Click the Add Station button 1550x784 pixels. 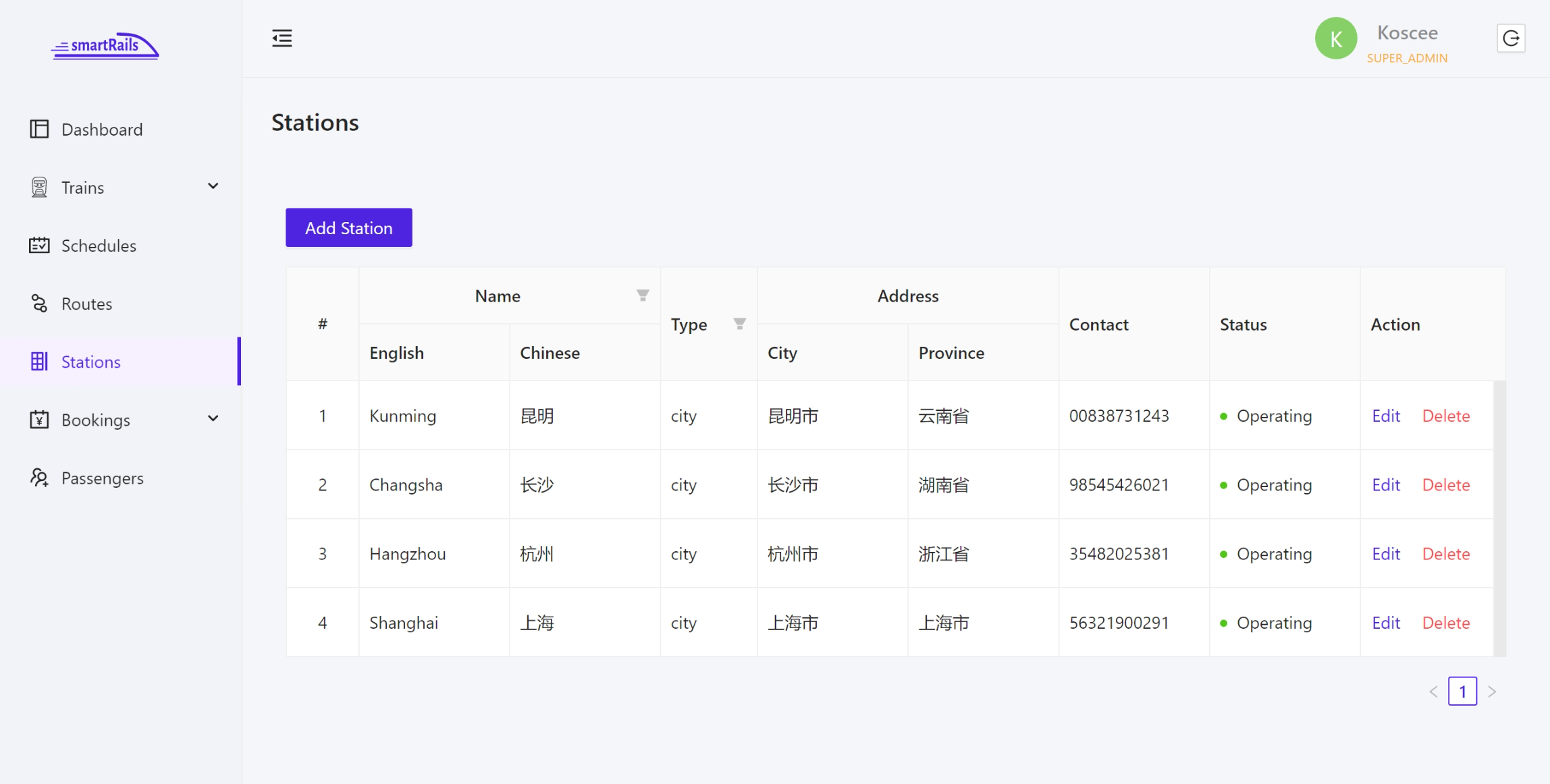point(348,227)
